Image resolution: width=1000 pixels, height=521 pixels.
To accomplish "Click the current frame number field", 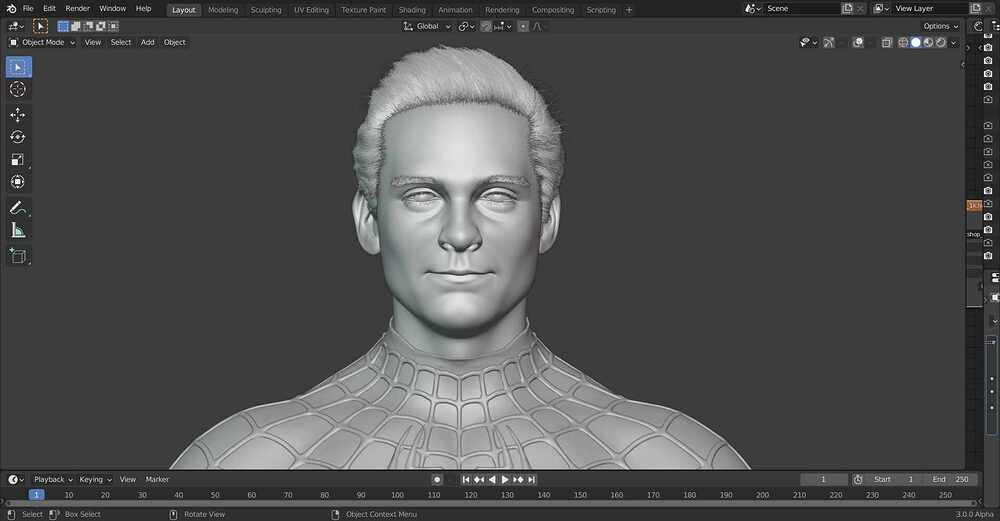I will 824,480.
